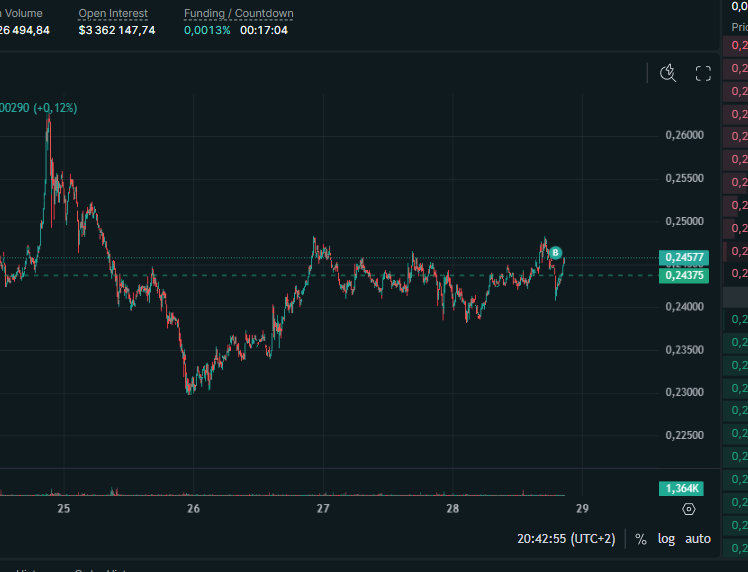
Task: Click the price axis value 0,24000
Action: [x=685, y=307]
